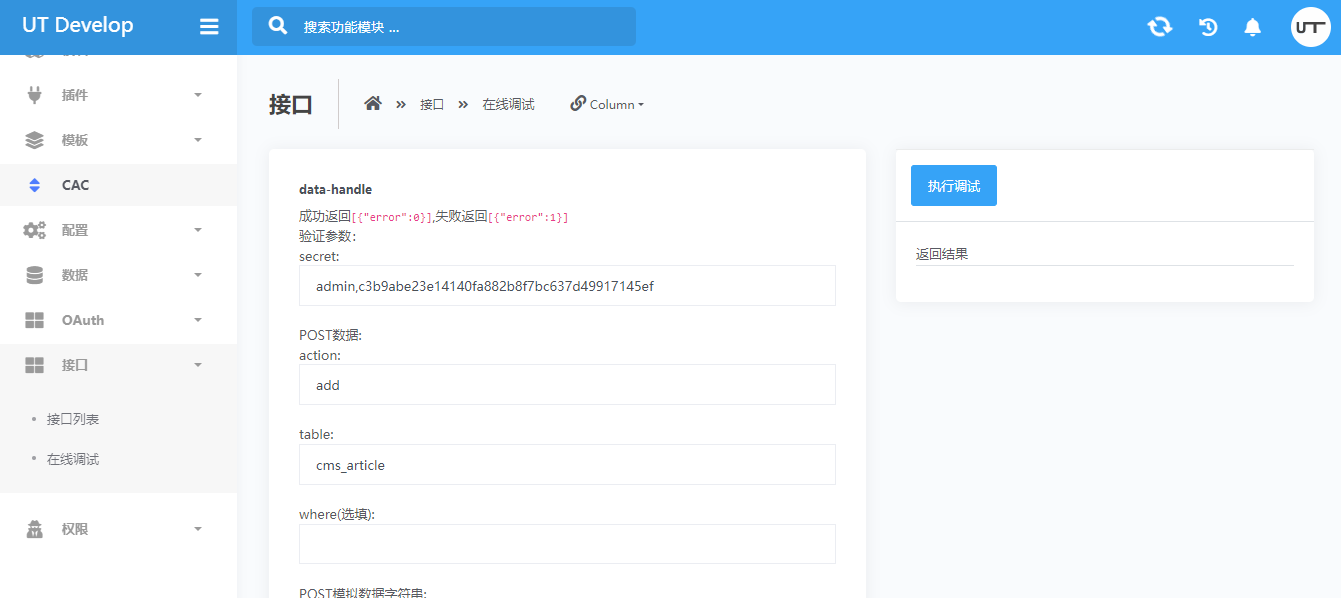This screenshot has width=1341, height=598.
Task: Click the 接口 breadcrumb link
Action: coord(431,104)
